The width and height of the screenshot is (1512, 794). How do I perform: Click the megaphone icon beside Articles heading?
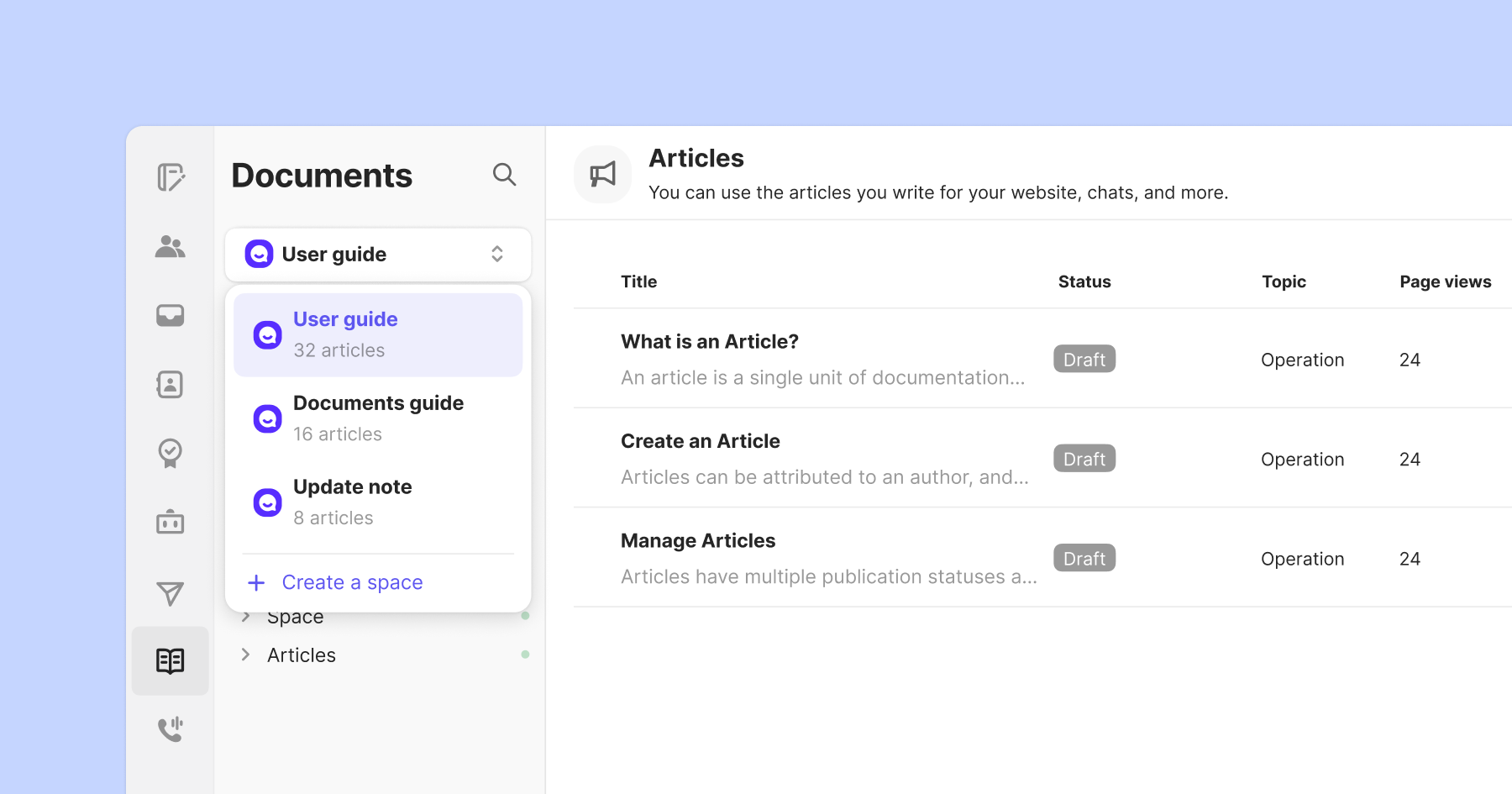click(602, 175)
